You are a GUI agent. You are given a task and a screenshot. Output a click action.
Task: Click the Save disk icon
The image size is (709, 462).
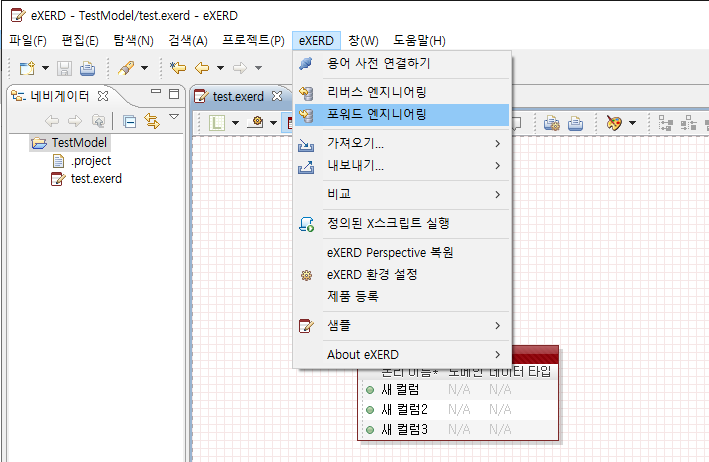(x=64, y=68)
